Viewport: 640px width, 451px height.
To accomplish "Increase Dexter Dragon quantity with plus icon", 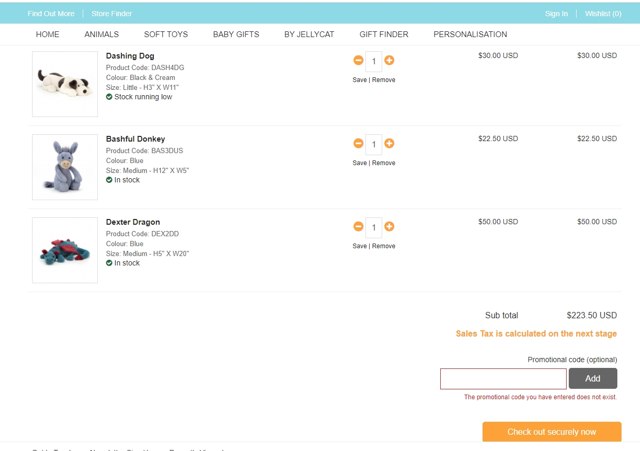I will tap(389, 227).
